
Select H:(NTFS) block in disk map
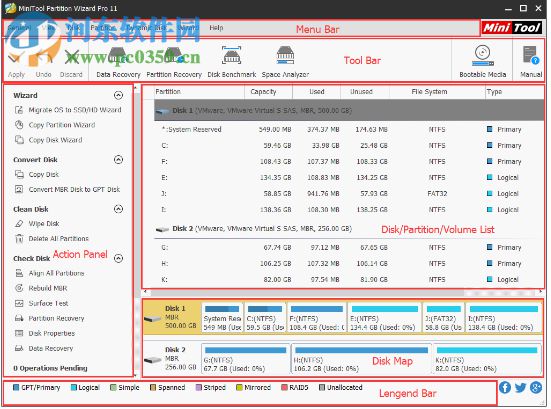(361, 359)
